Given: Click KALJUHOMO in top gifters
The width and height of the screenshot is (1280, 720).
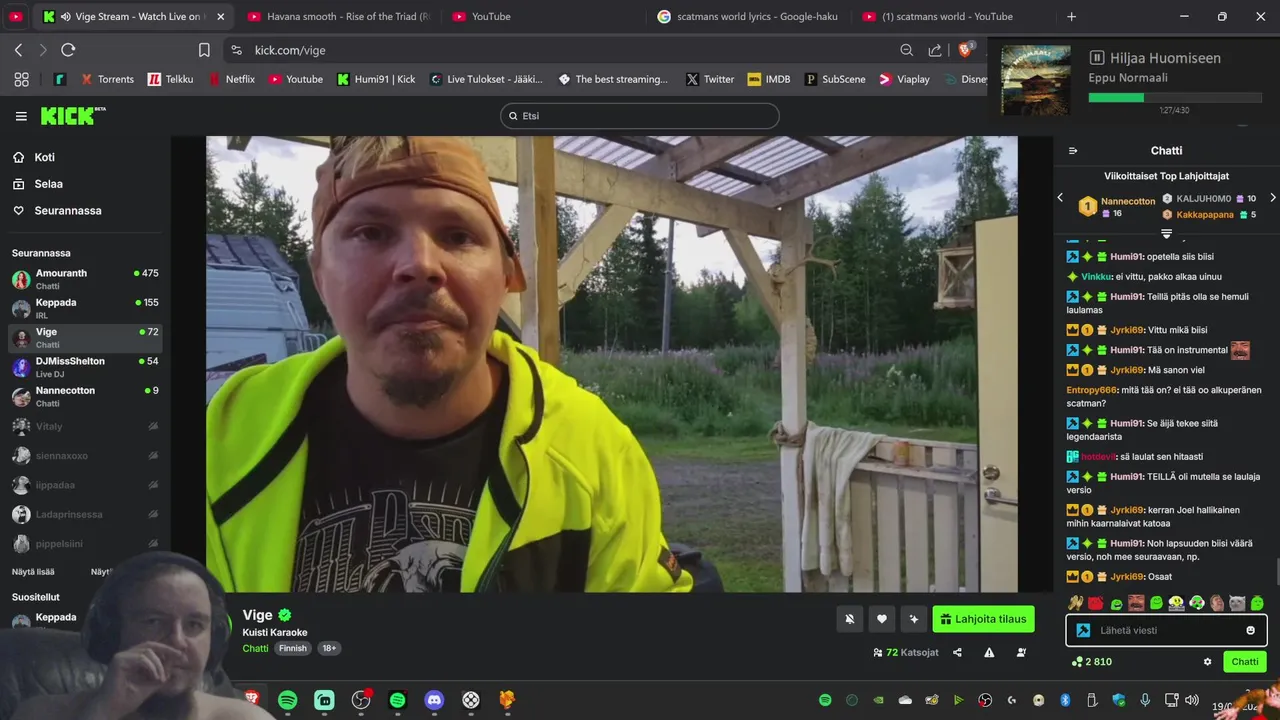Looking at the screenshot, I should pyautogui.click(x=1203, y=199).
